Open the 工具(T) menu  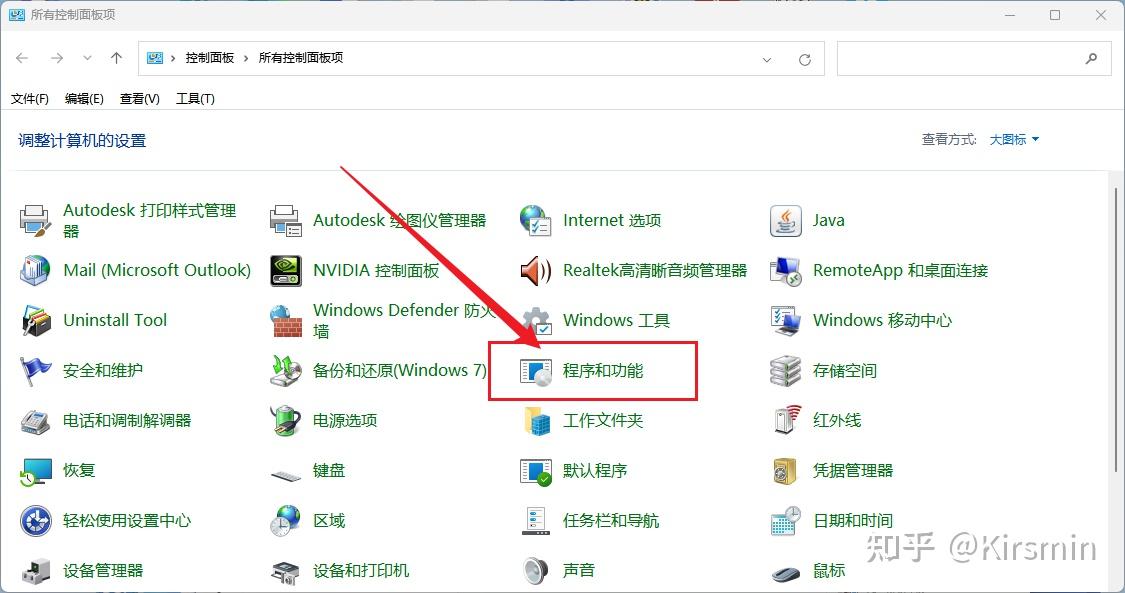click(x=195, y=98)
